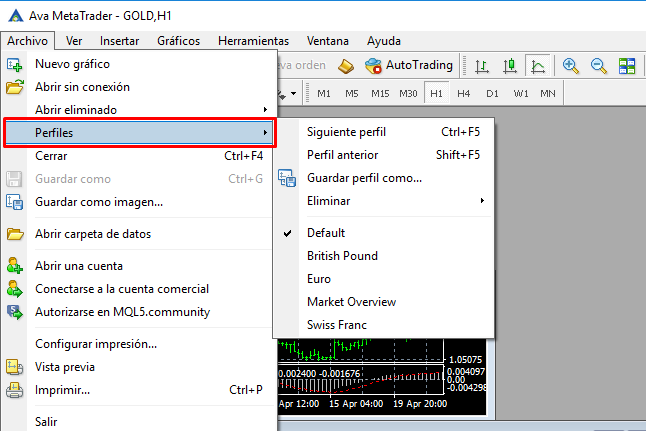Viewport: 646px width, 431px height.
Task: Choose Configurar impresión
Action: point(138,344)
